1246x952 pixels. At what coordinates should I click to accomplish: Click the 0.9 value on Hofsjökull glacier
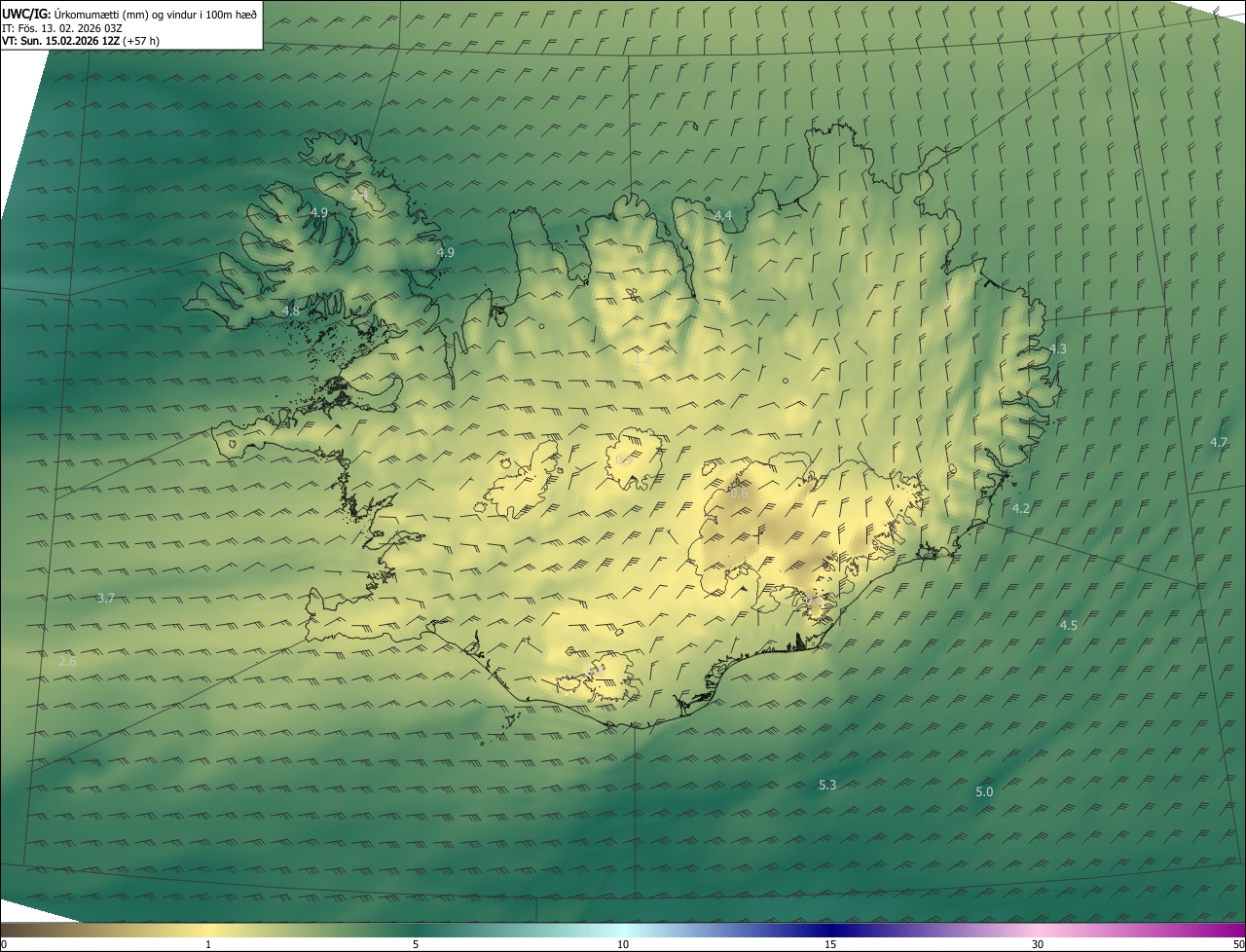point(624,460)
